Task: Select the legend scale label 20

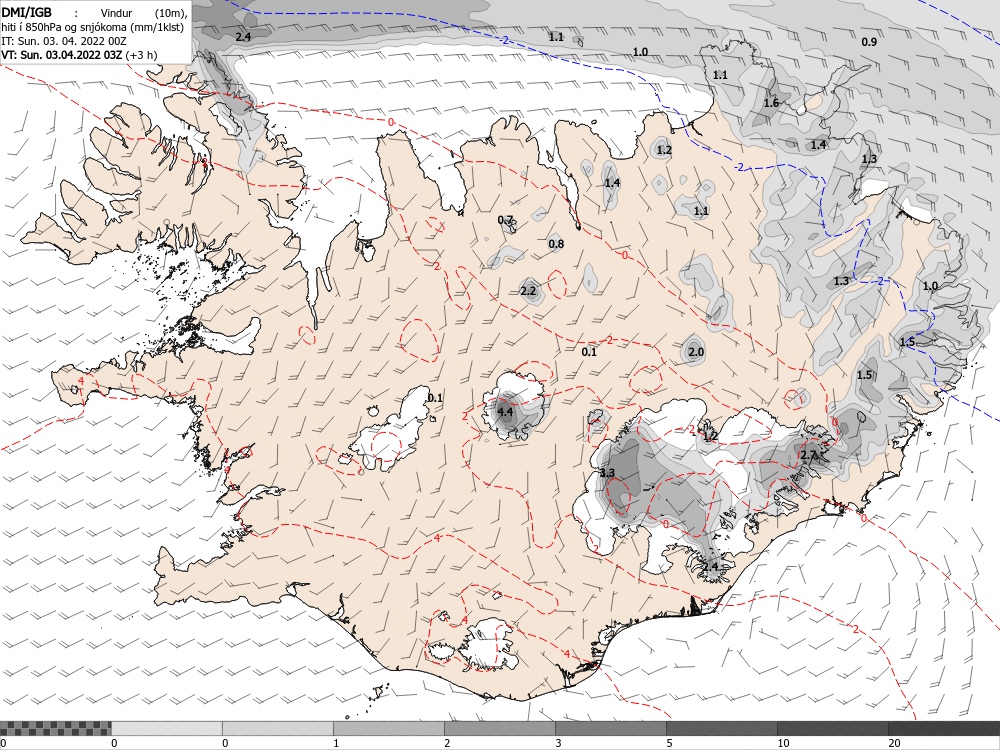Action: coord(894,743)
